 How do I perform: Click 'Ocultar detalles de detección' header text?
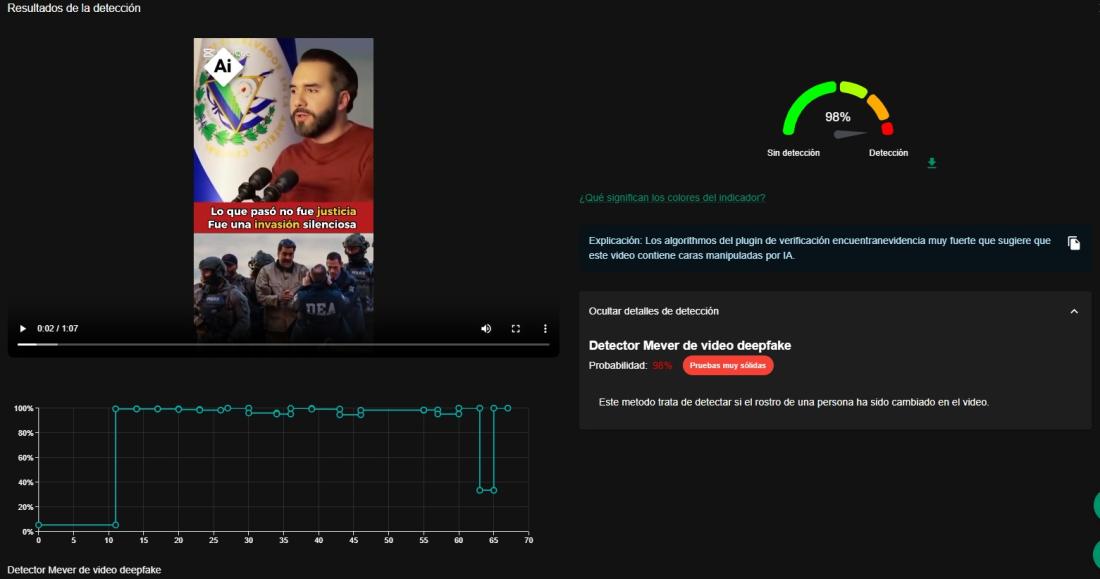click(653, 311)
